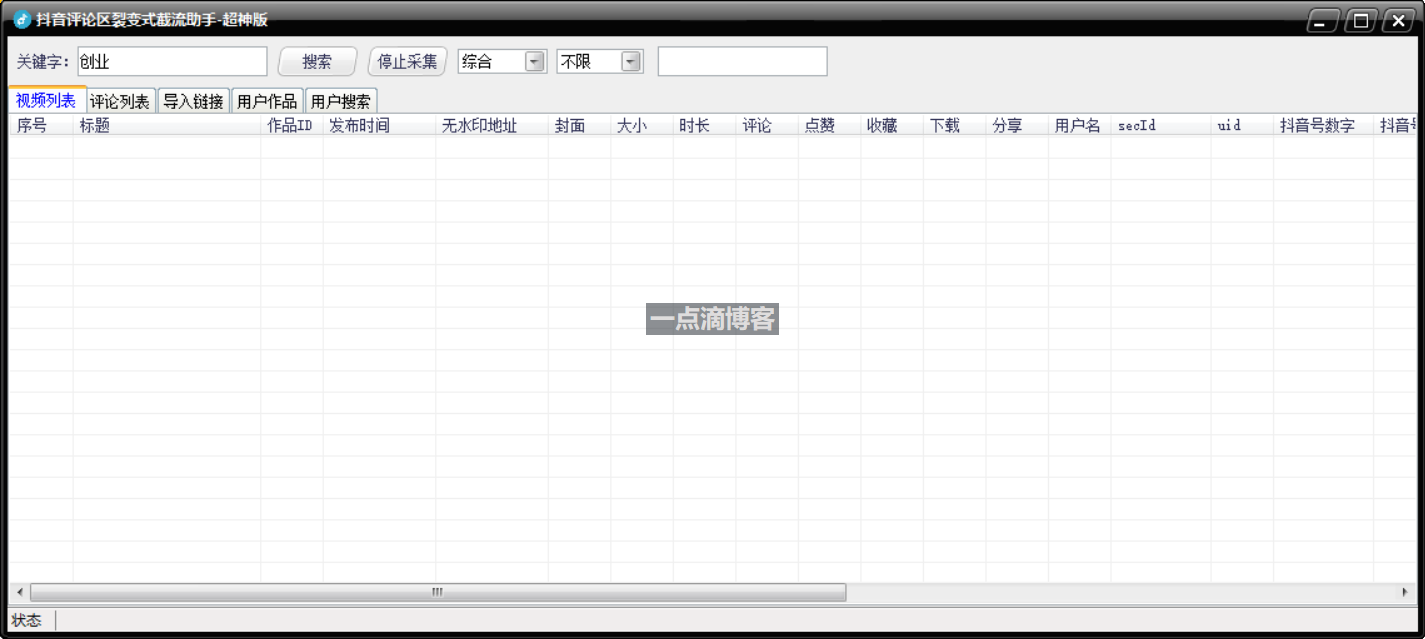Switch to the 评论列表 tab

(120, 101)
